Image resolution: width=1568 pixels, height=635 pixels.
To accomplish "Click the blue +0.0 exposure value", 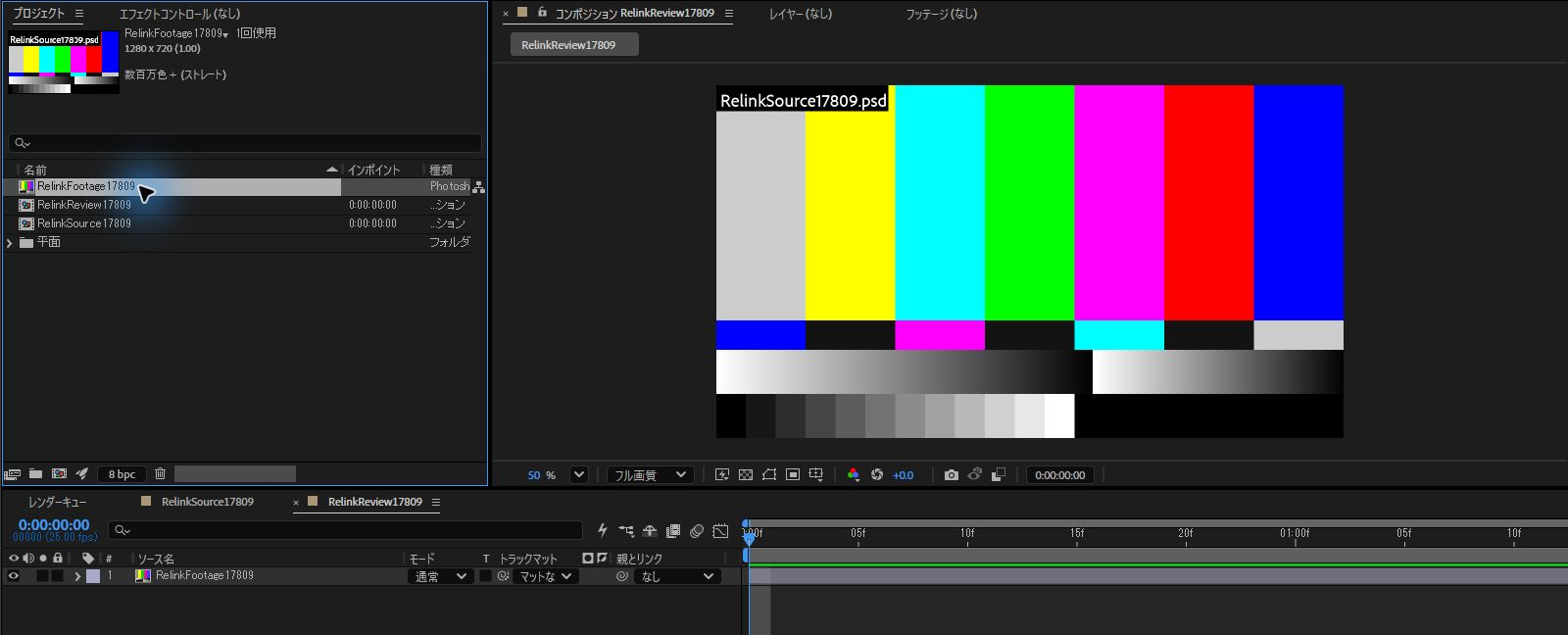I will (903, 475).
